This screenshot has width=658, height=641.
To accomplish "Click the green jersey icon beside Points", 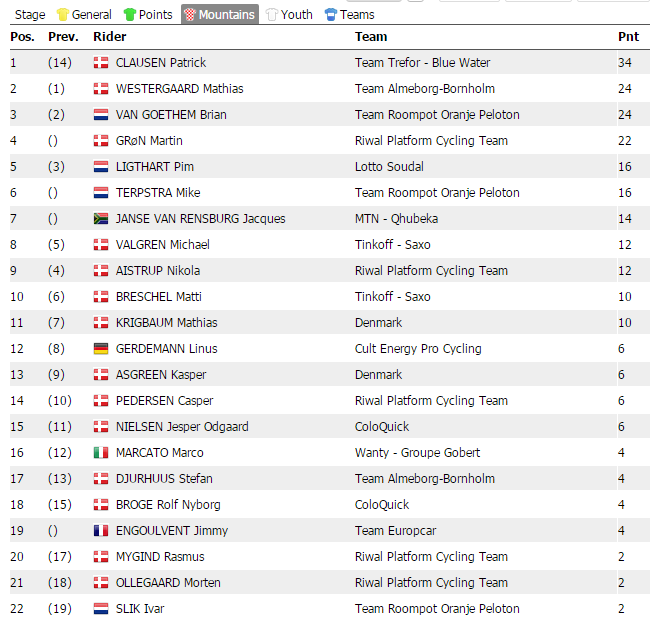I will tap(129, 15).
